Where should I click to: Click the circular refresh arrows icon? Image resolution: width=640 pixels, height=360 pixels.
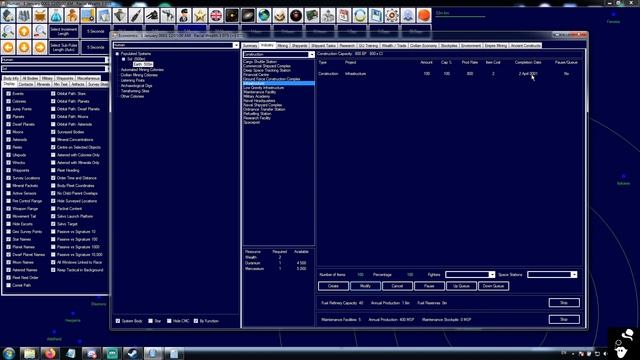[360, 16]
